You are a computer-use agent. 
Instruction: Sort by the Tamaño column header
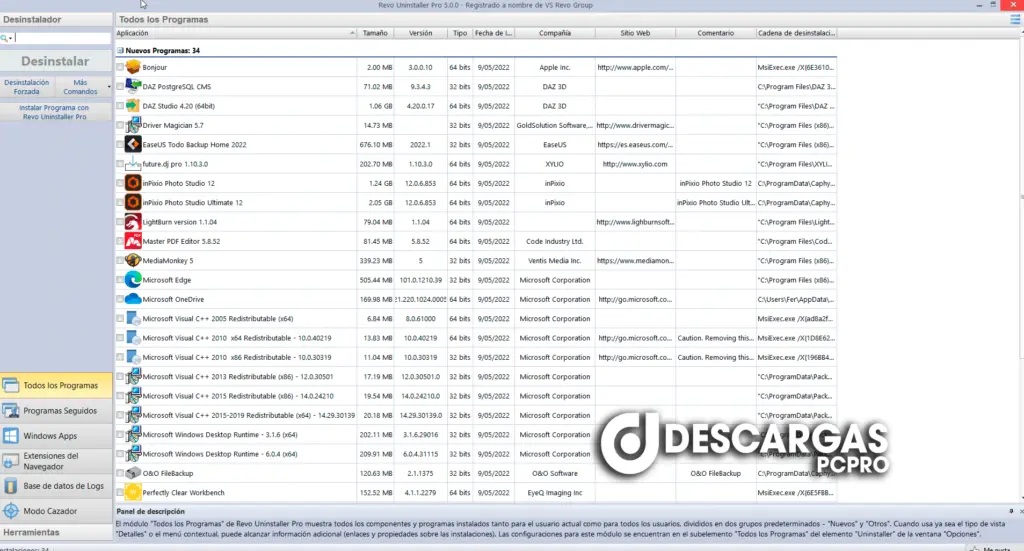click(x=375, y=33)
